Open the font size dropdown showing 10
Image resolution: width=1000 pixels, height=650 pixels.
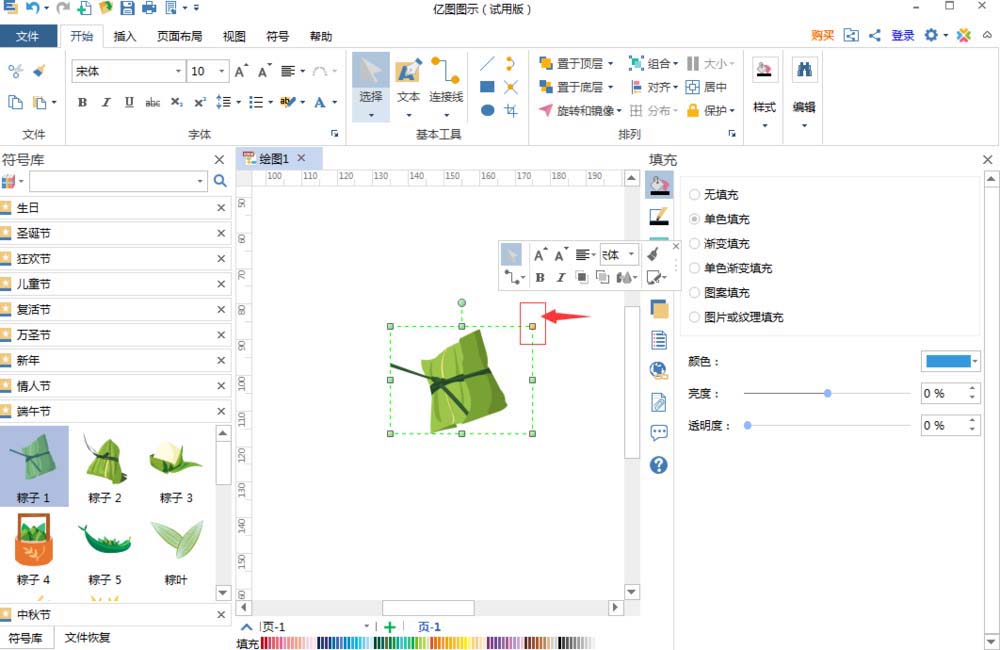coord(221,71)
